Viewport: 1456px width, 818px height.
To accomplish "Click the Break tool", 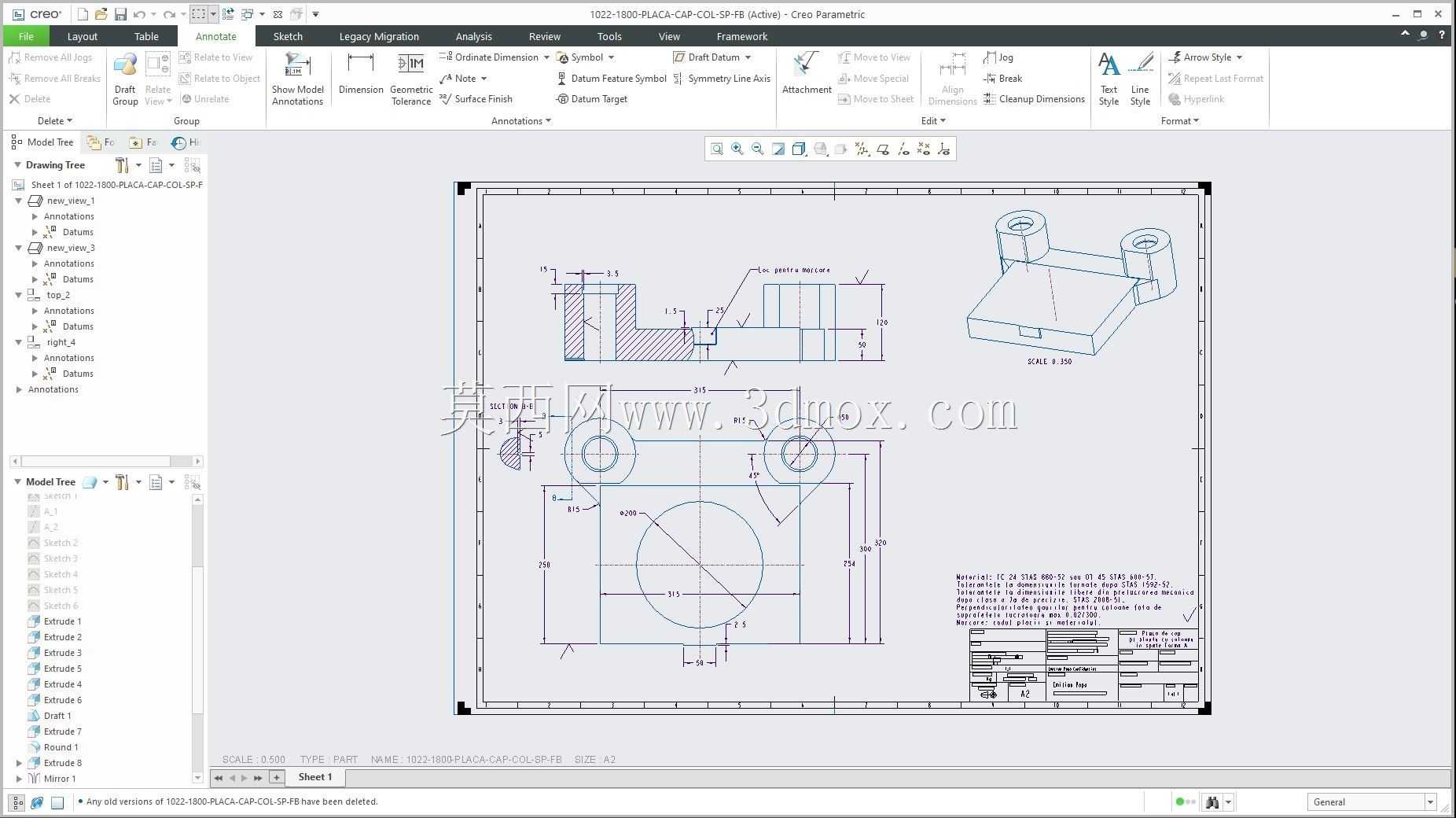I will (x=1002, y=79).
